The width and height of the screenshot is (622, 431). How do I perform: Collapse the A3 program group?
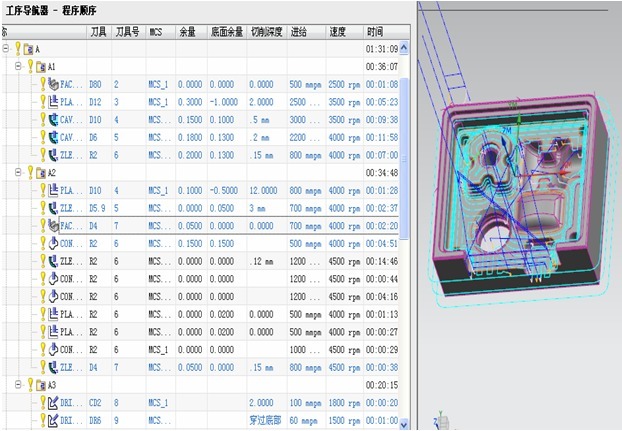(18, 384)
